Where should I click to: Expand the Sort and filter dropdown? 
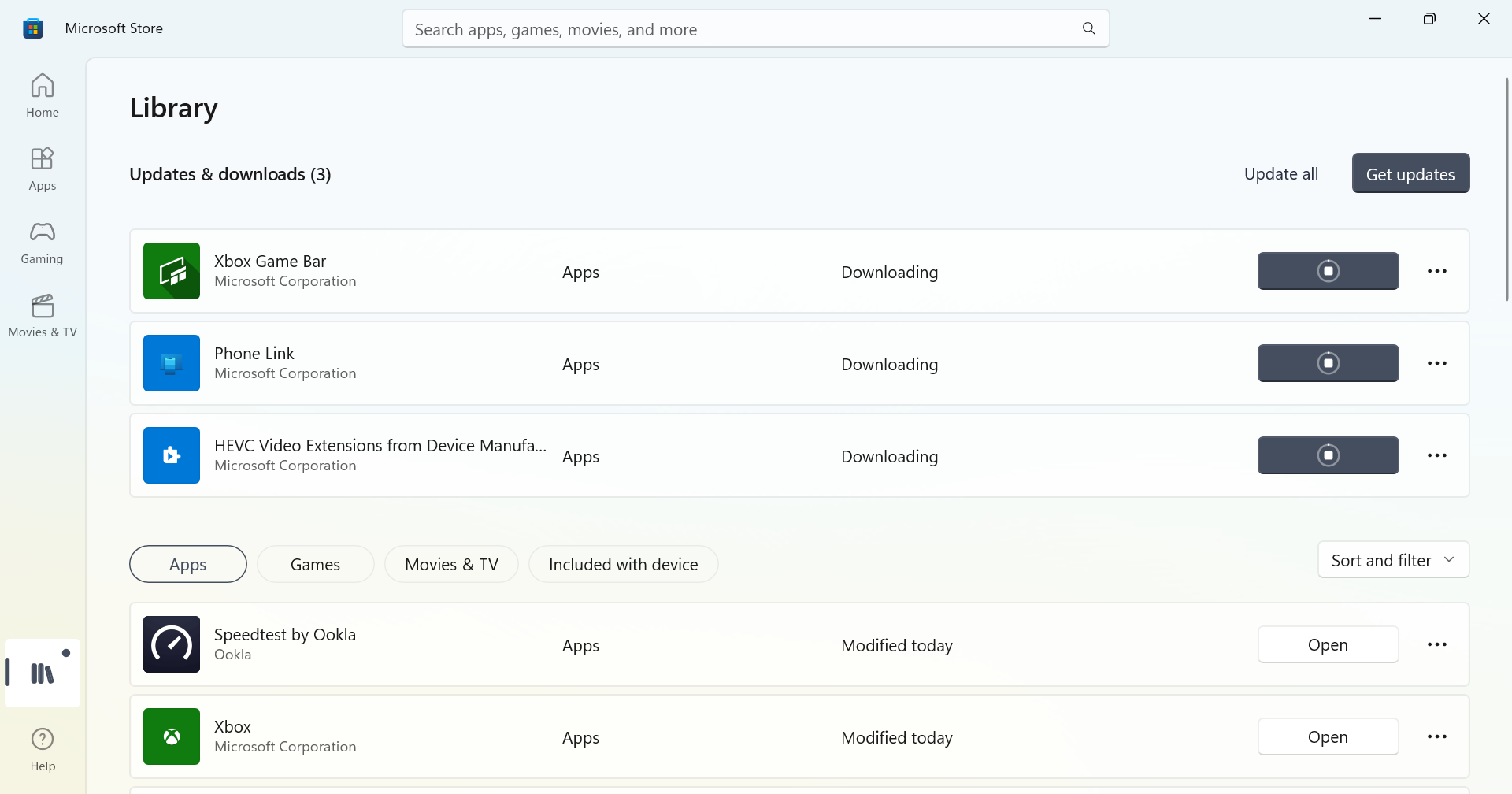pos(1394,560)
